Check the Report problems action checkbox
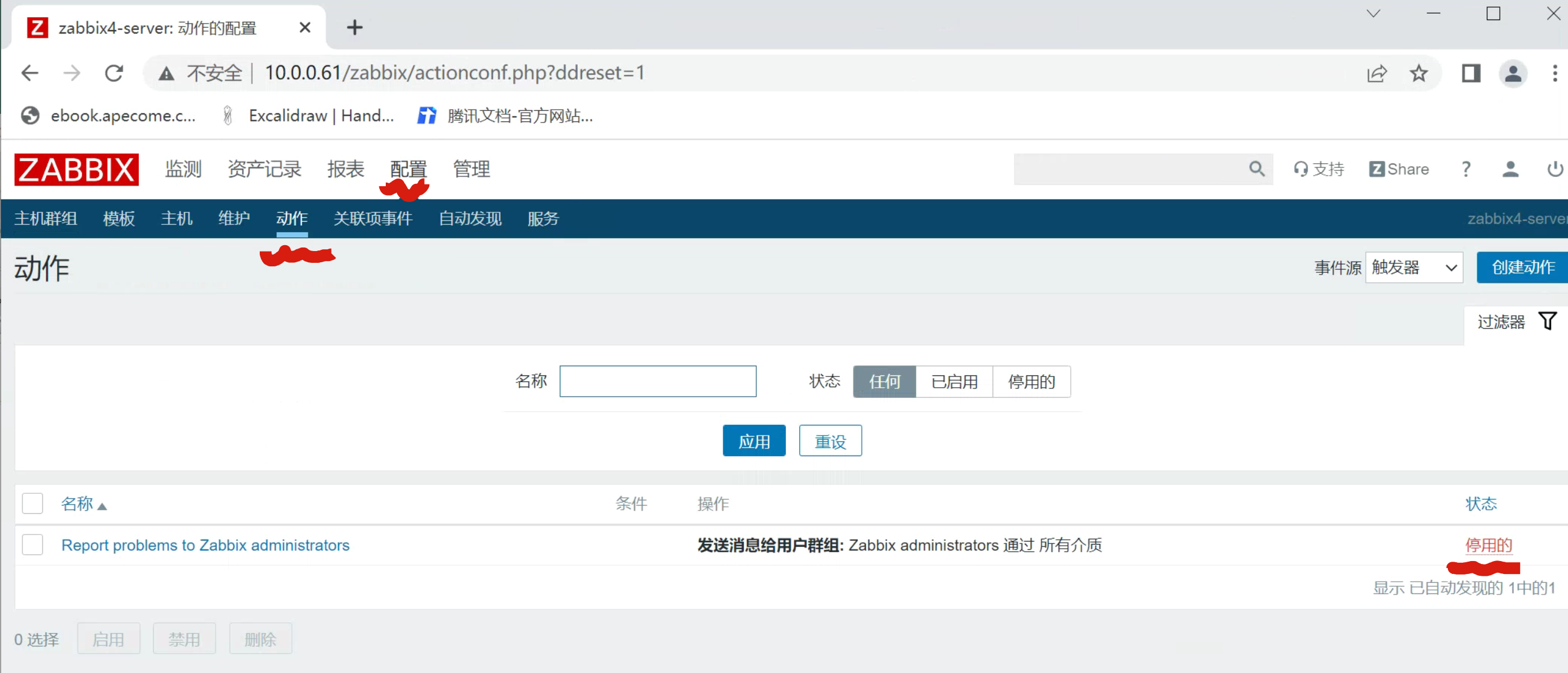Image resolution: width=1568 pixels, height=673 pixels. (32, 545)
